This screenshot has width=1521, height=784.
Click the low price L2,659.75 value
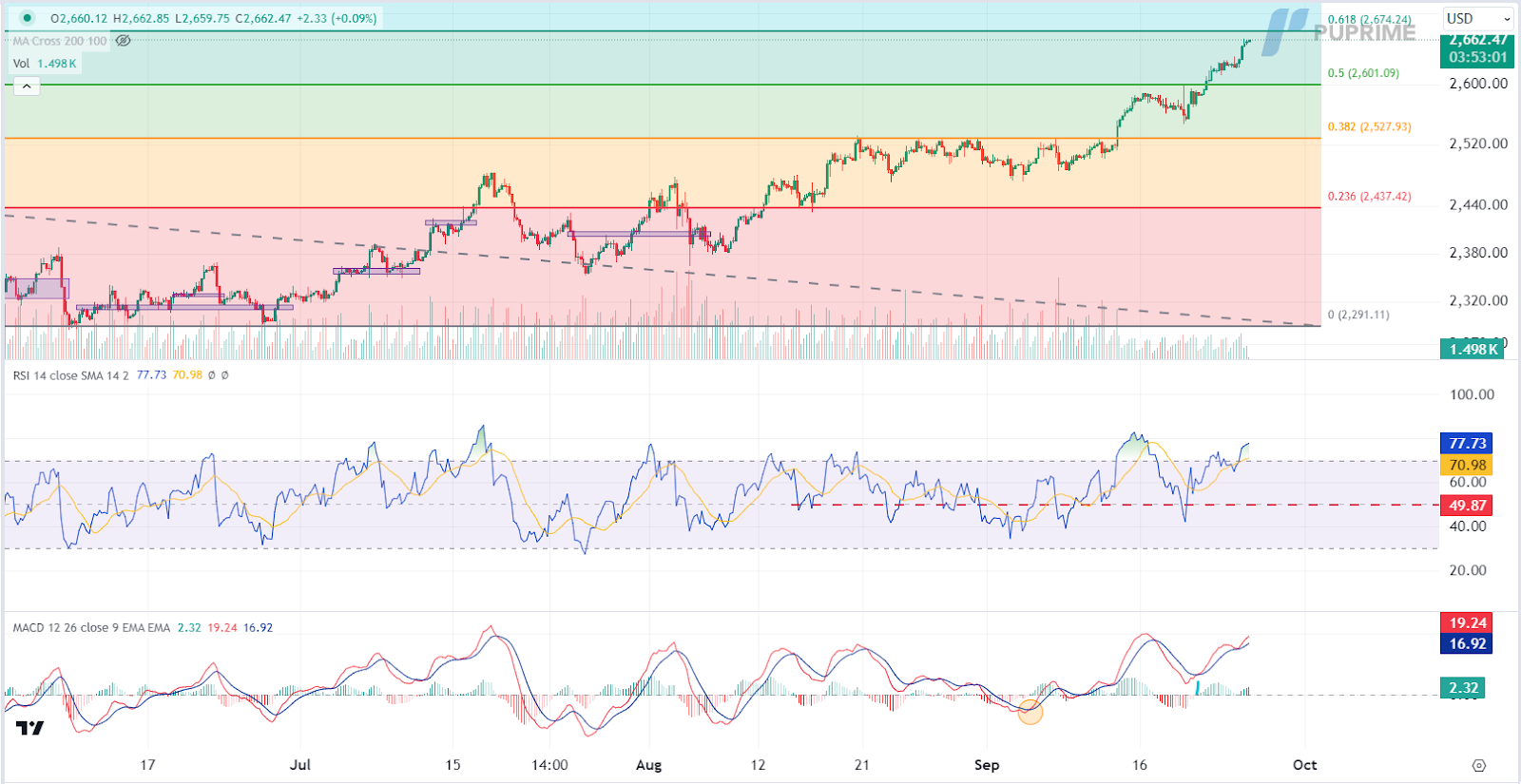point(202,18)
